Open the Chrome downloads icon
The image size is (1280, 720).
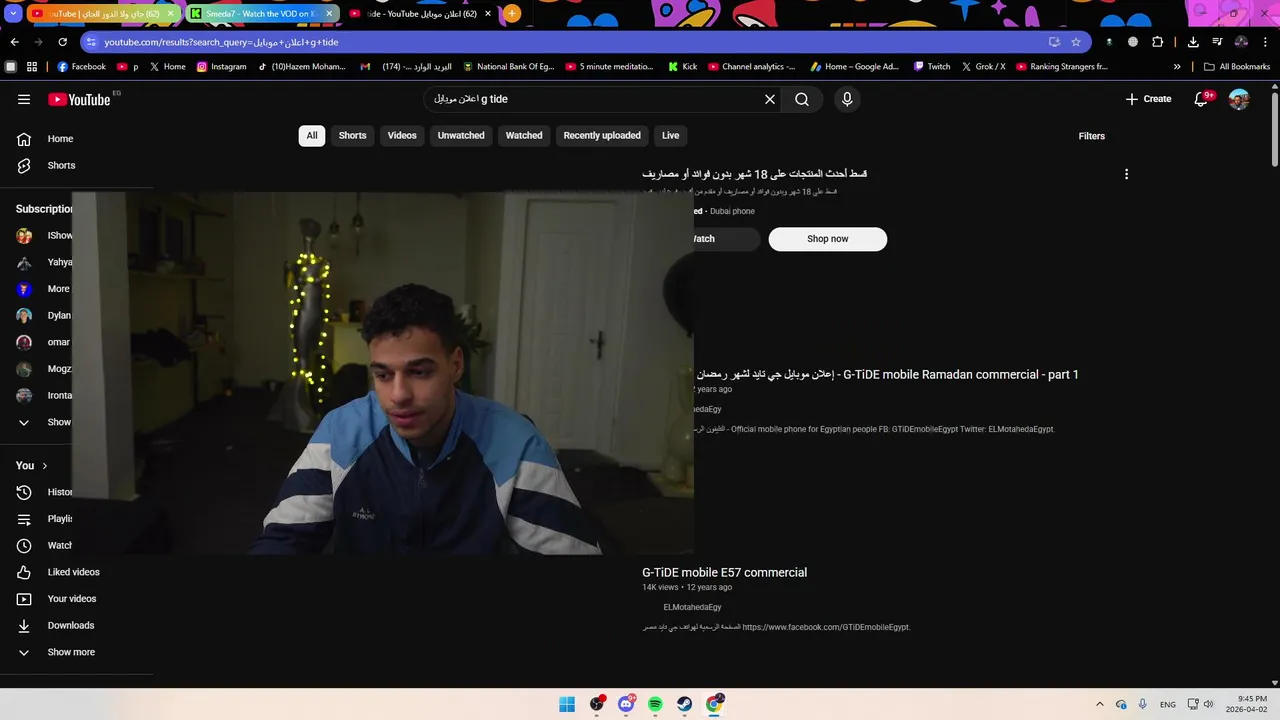pyautogui.click(x=1193, y=42)
